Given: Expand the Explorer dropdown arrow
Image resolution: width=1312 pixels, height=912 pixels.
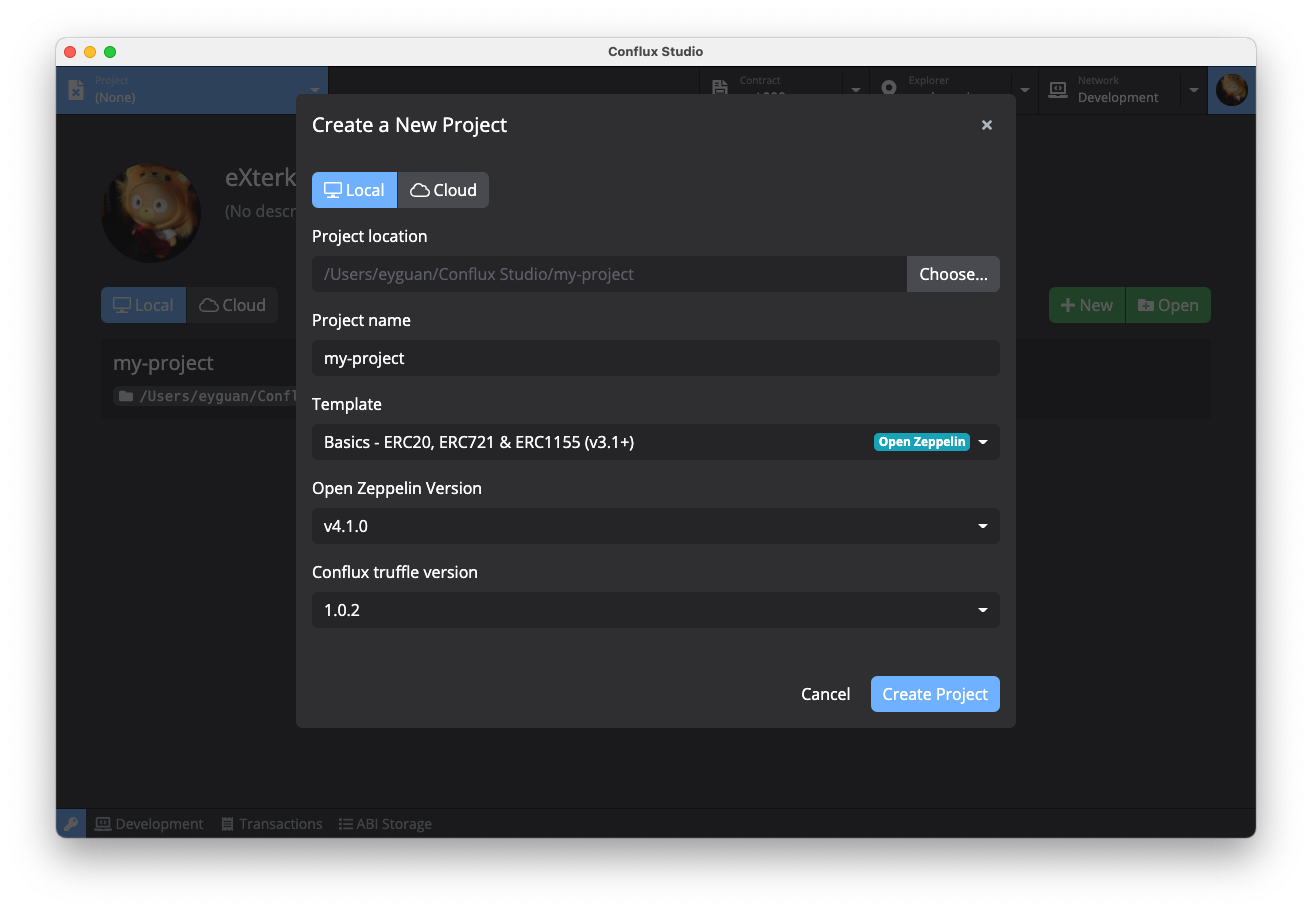Looking at the screenshot, I should click(1025, 90).
